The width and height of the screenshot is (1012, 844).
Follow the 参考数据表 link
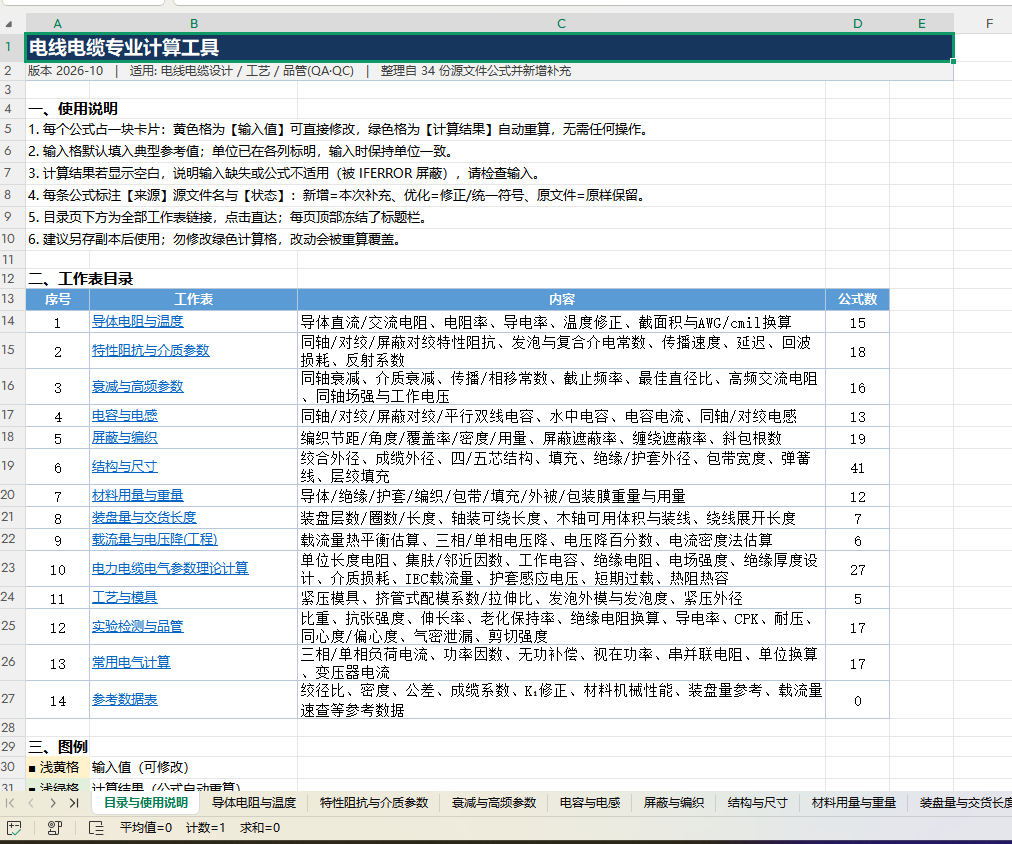tap(125, 699)
